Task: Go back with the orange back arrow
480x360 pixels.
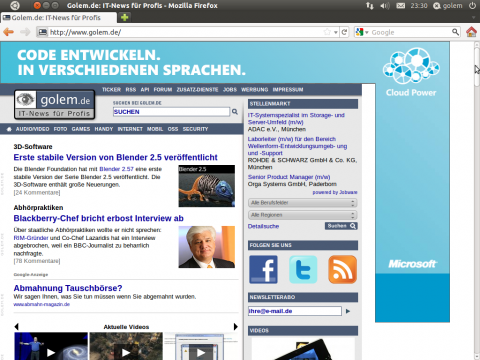Action: [8, 32]
